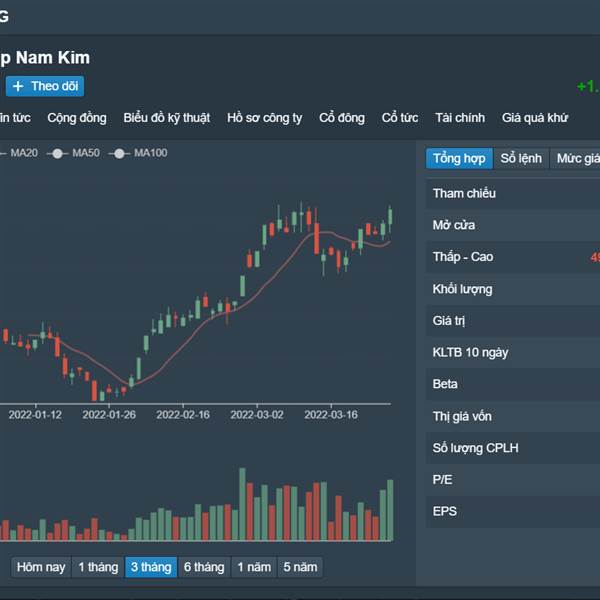Click the Số lượng CPLH row label
Screen dimensions: 600x600
[476, 448]
